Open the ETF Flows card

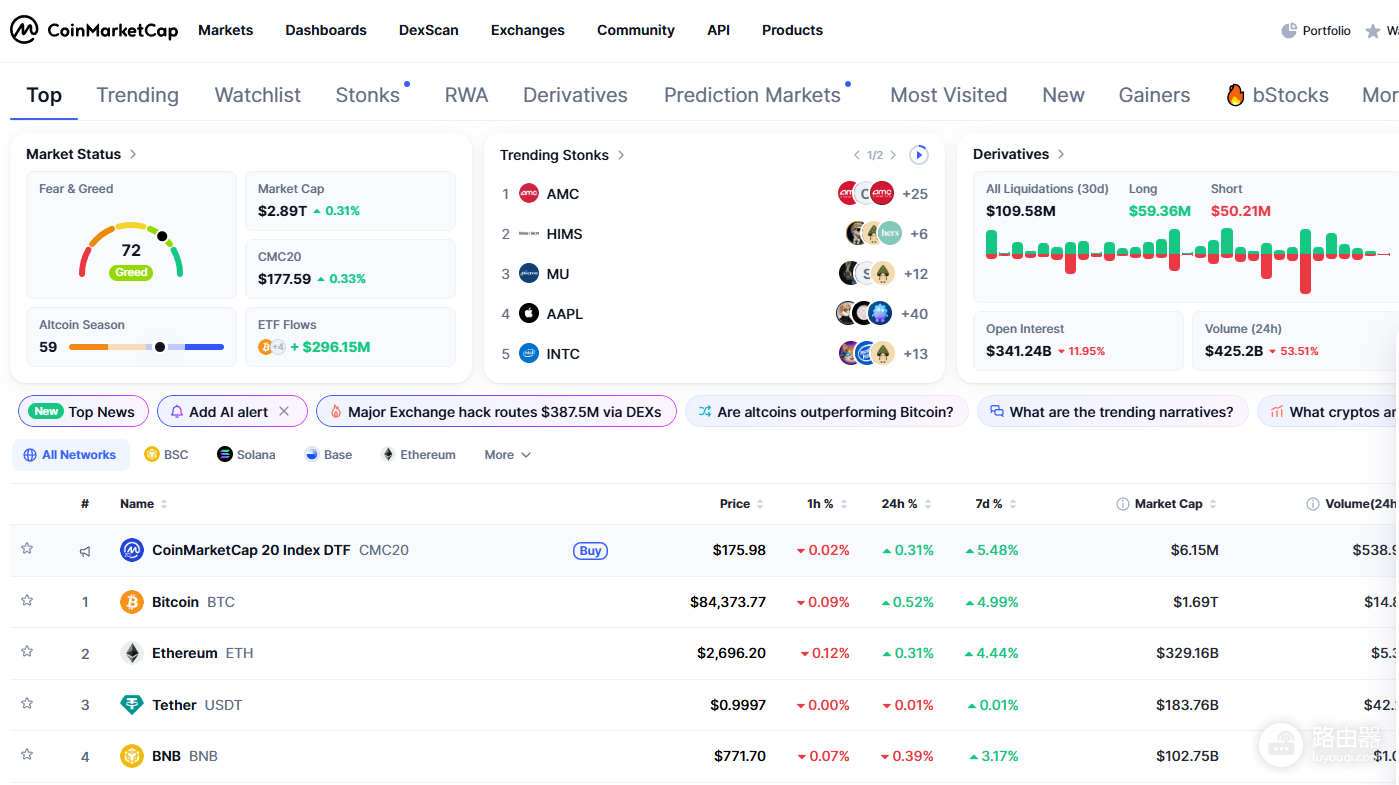(350, 337)
